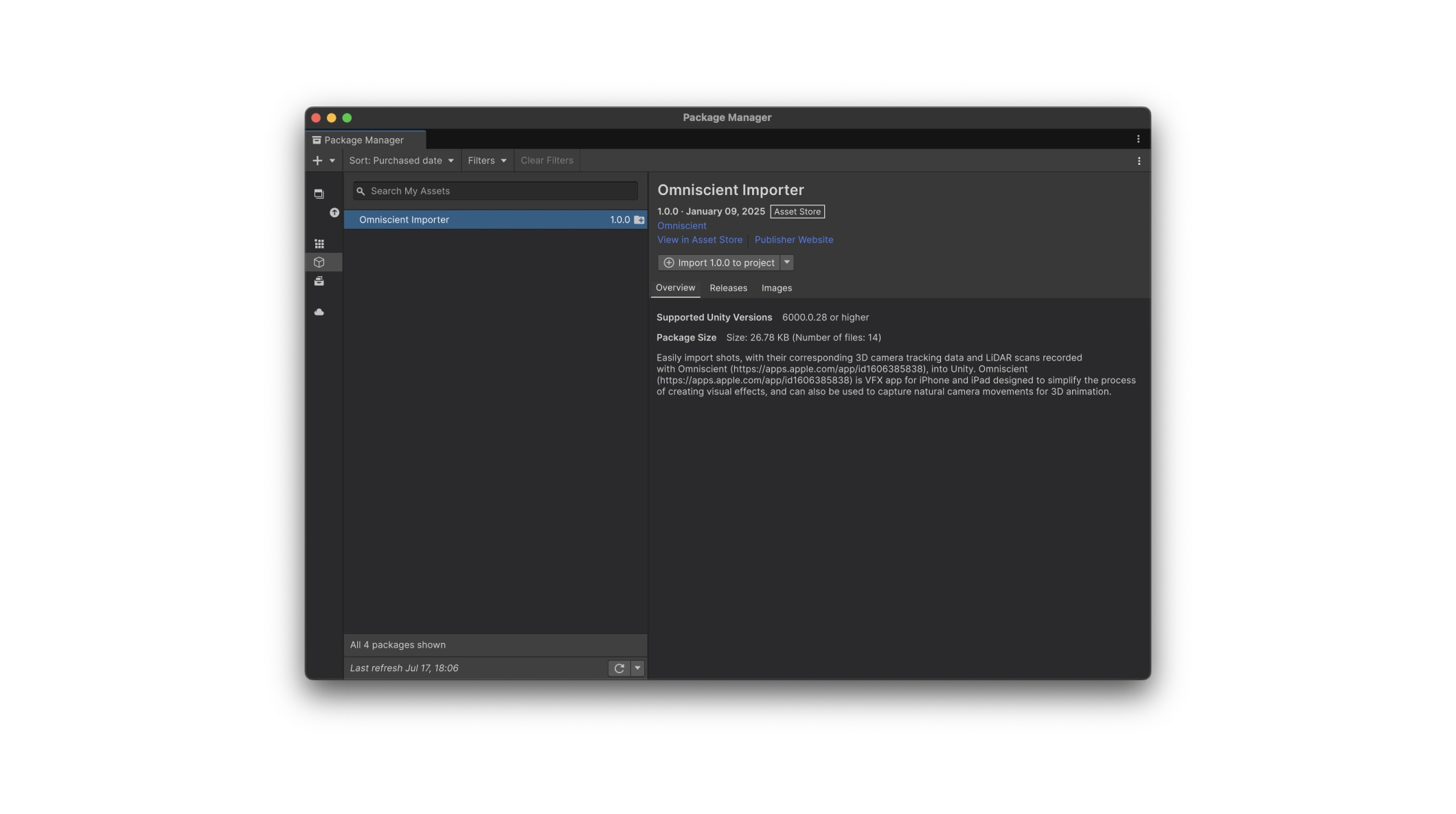Close the Package Manager window with red button
This screenshot has height=814, width=1456.
pyautogui.click(x=316, y=118)
